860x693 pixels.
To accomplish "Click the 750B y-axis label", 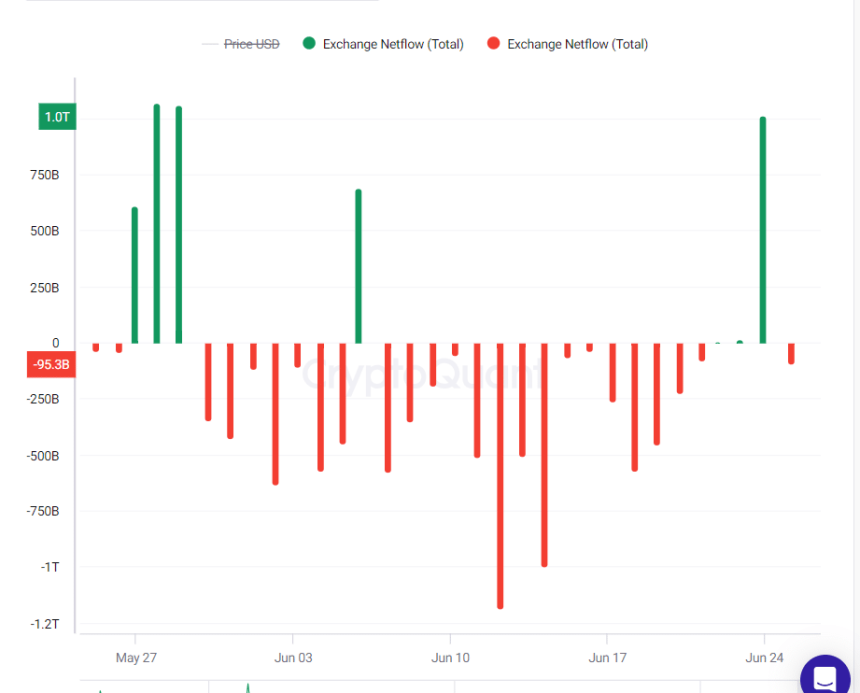I will [42, 175].
